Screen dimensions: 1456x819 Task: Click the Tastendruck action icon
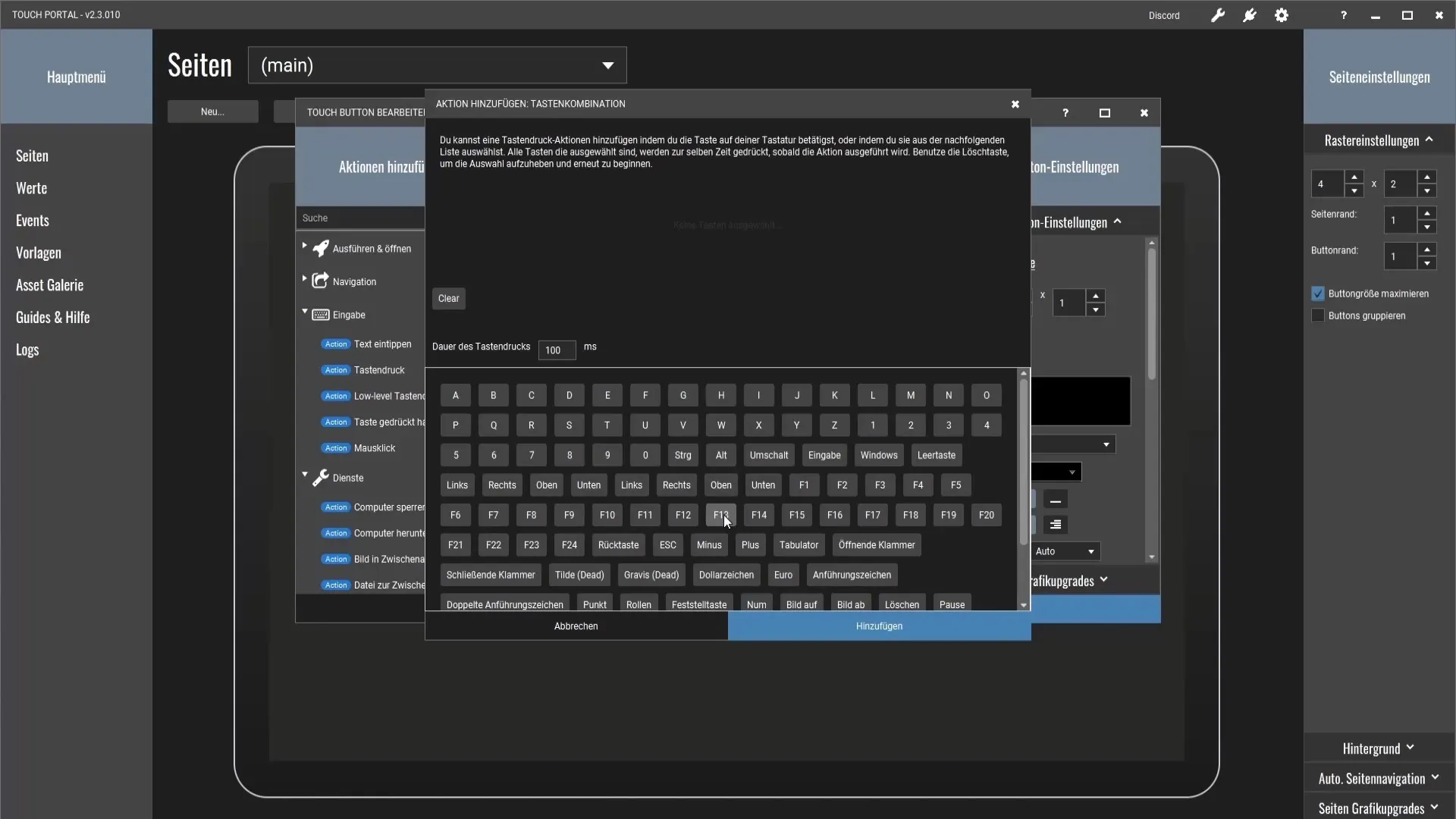click(337, 370)
